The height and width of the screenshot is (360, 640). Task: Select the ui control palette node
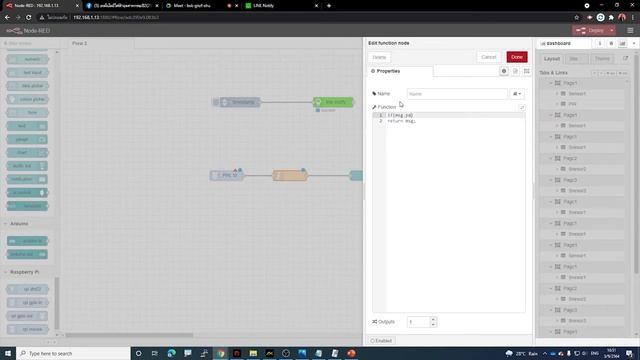pos(27,193)
